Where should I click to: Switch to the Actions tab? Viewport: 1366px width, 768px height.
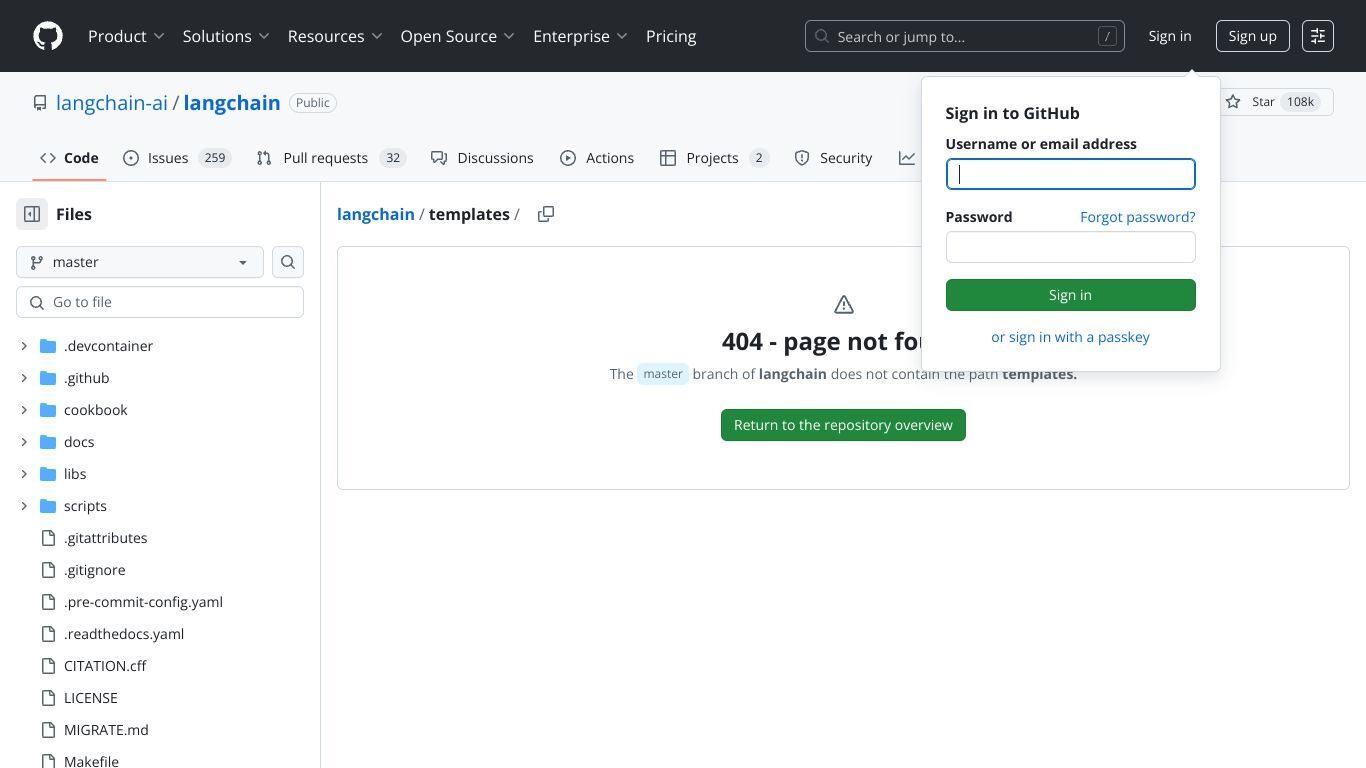(597, 158)
